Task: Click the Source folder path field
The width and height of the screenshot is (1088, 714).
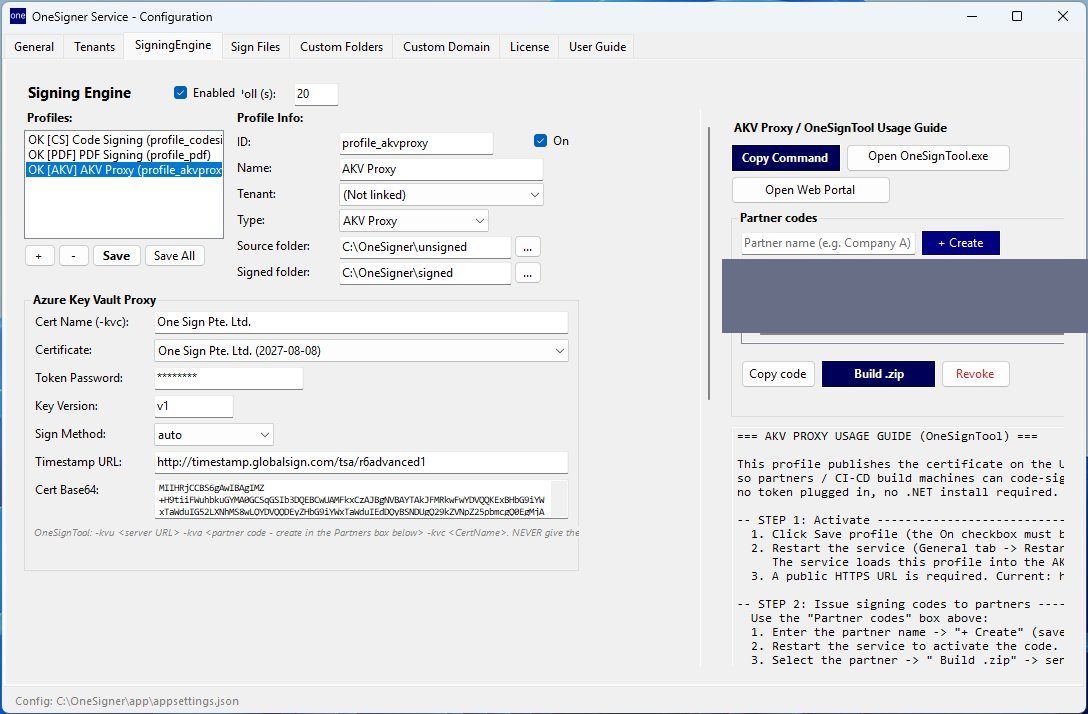Action: pos(425,247)
